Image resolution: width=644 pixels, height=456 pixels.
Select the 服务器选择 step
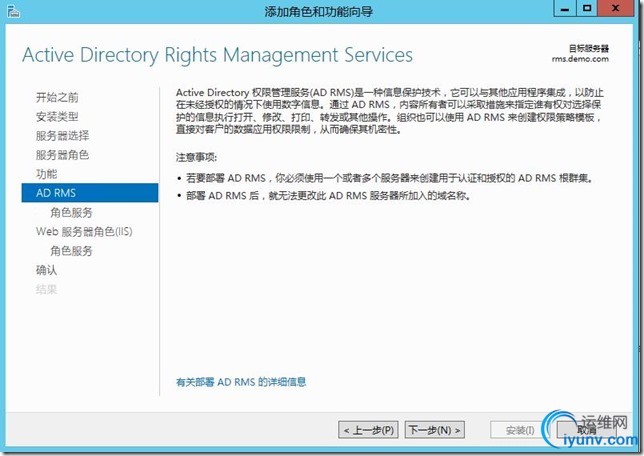(62, 136)
